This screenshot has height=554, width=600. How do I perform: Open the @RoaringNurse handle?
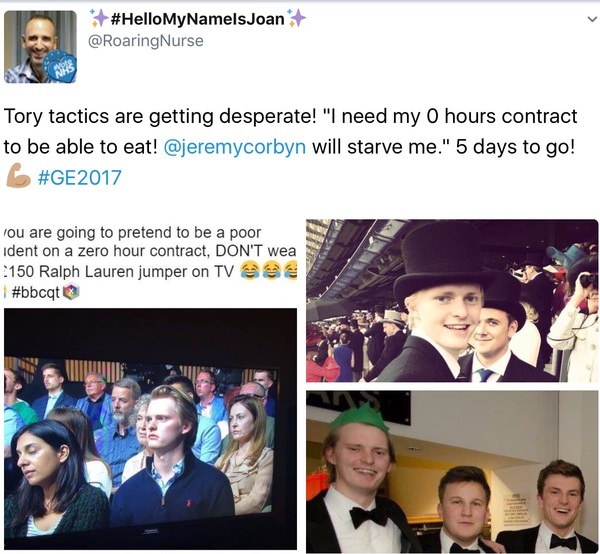click(x=146, y=41)
